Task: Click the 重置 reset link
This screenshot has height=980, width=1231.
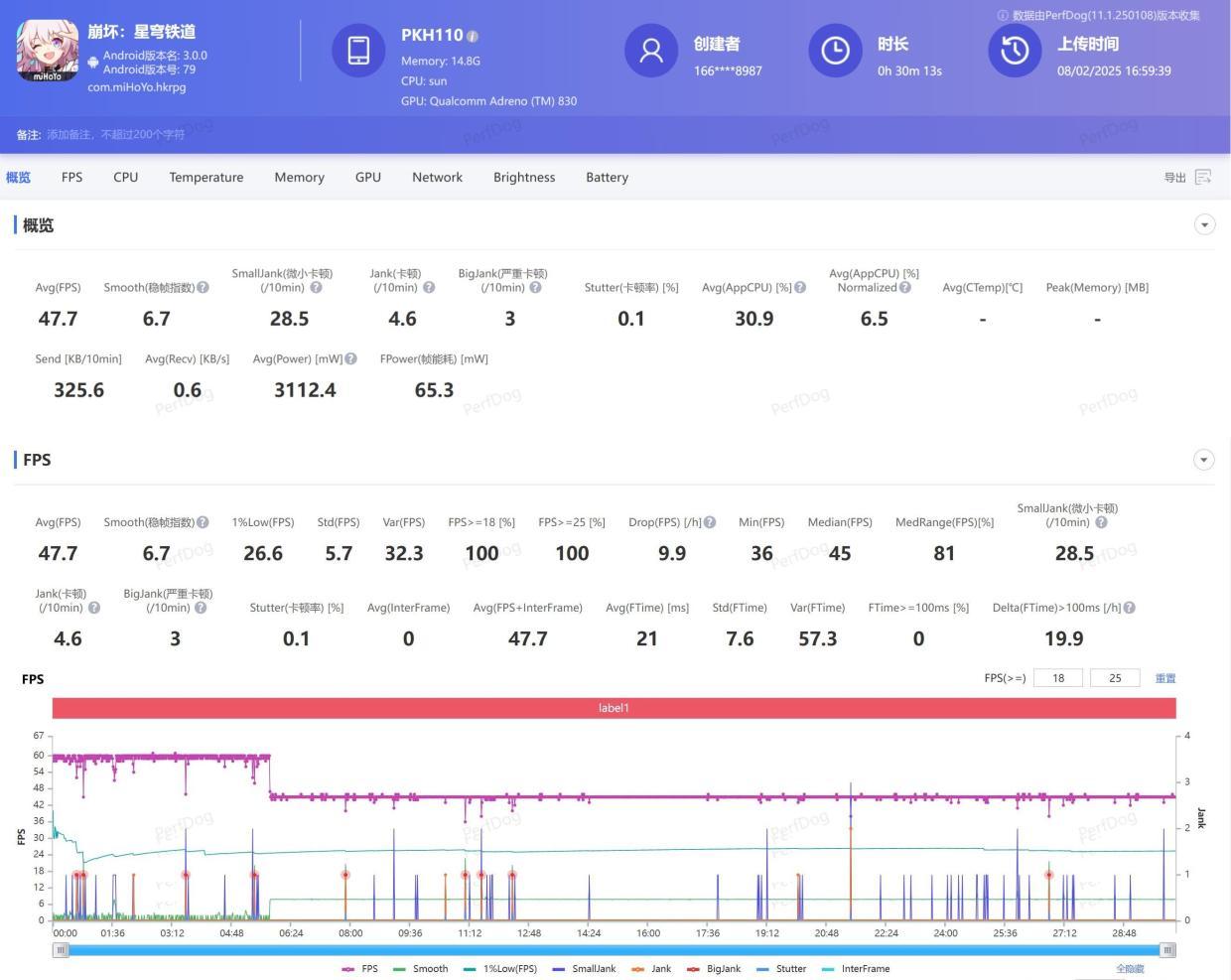Action: point(1165,678)
